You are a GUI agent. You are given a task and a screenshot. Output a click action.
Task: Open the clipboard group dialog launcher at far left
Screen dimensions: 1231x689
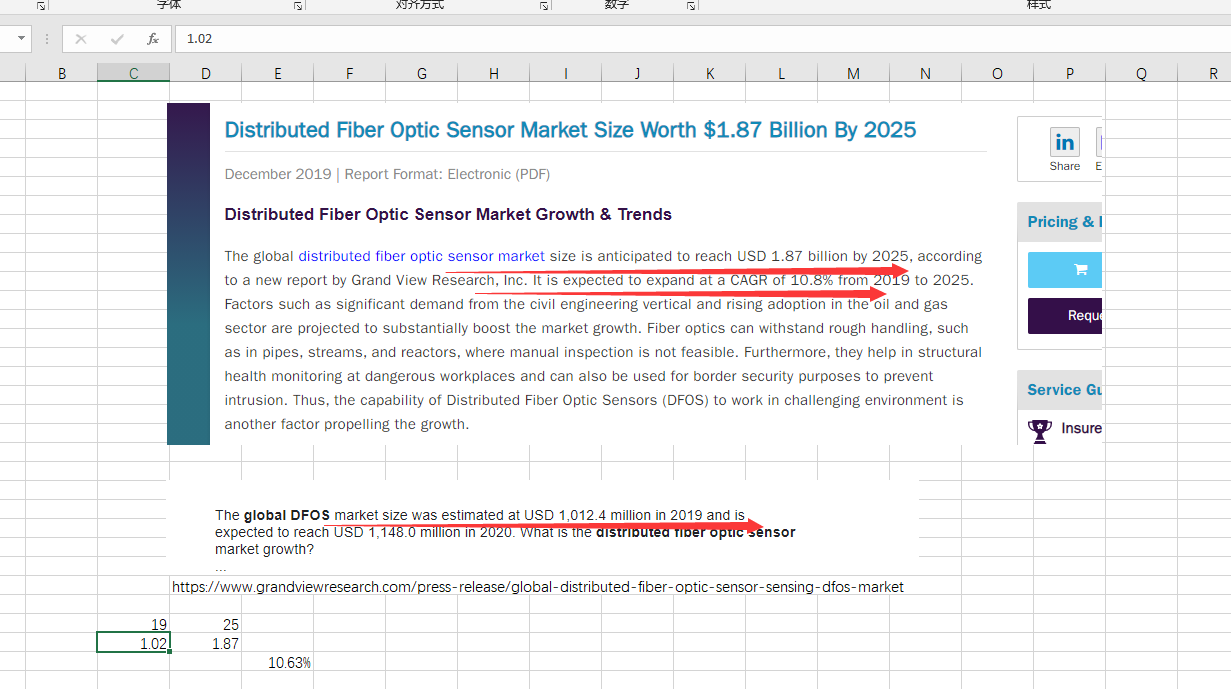pos(41,6)
